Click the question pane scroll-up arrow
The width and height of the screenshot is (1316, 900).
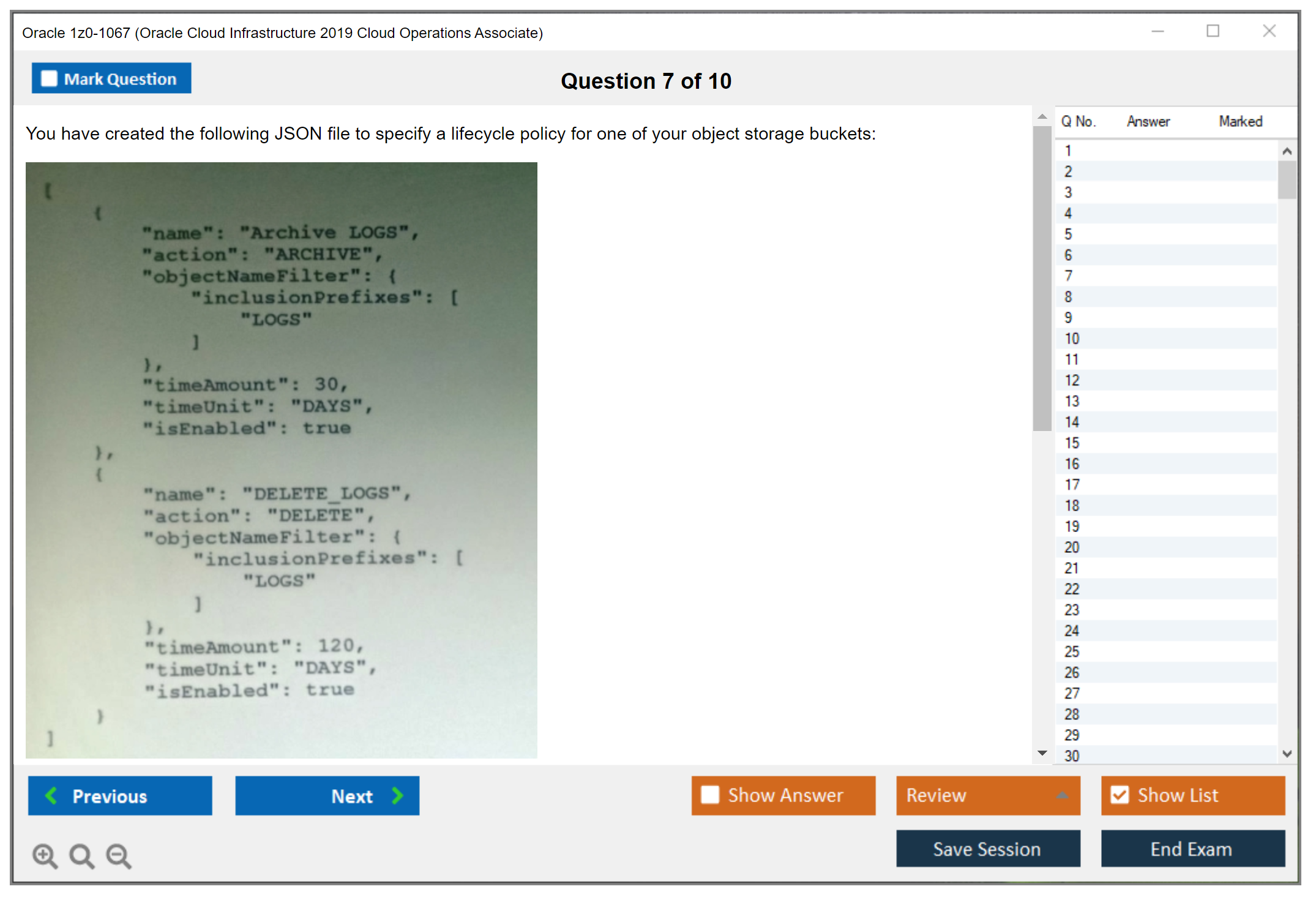(x=1042, y=116)
